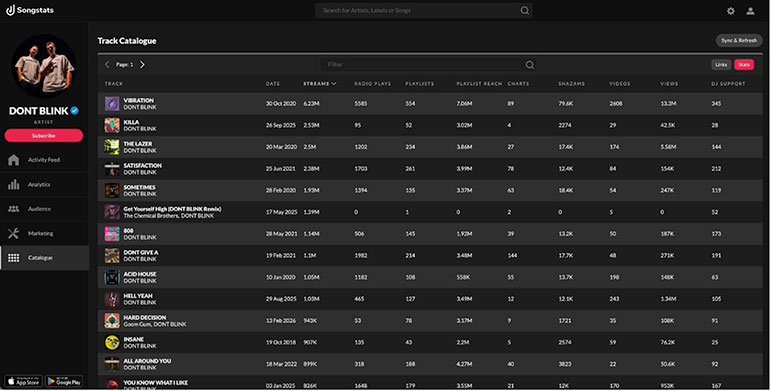Open the App Store badge
This screenshot has width=770, height=391.
click(x=24, y=381)
